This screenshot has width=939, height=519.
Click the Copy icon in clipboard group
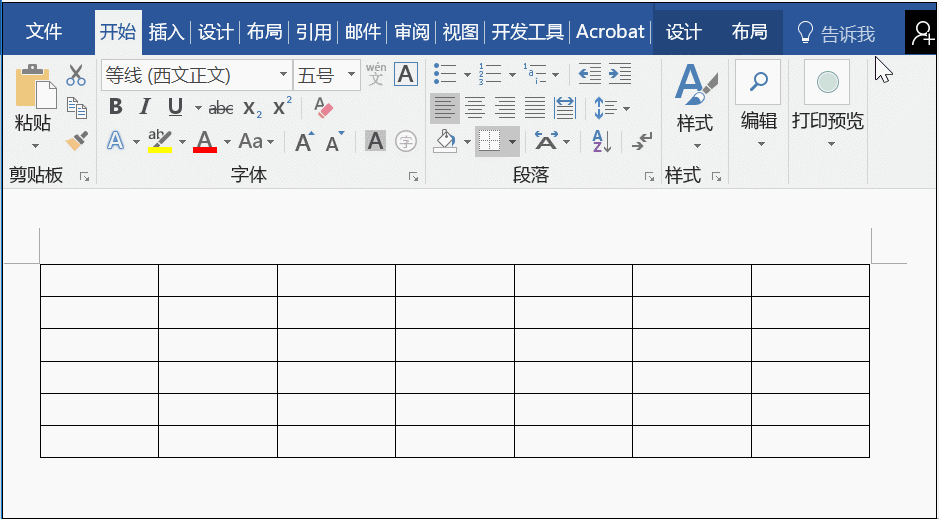[77, 108]
